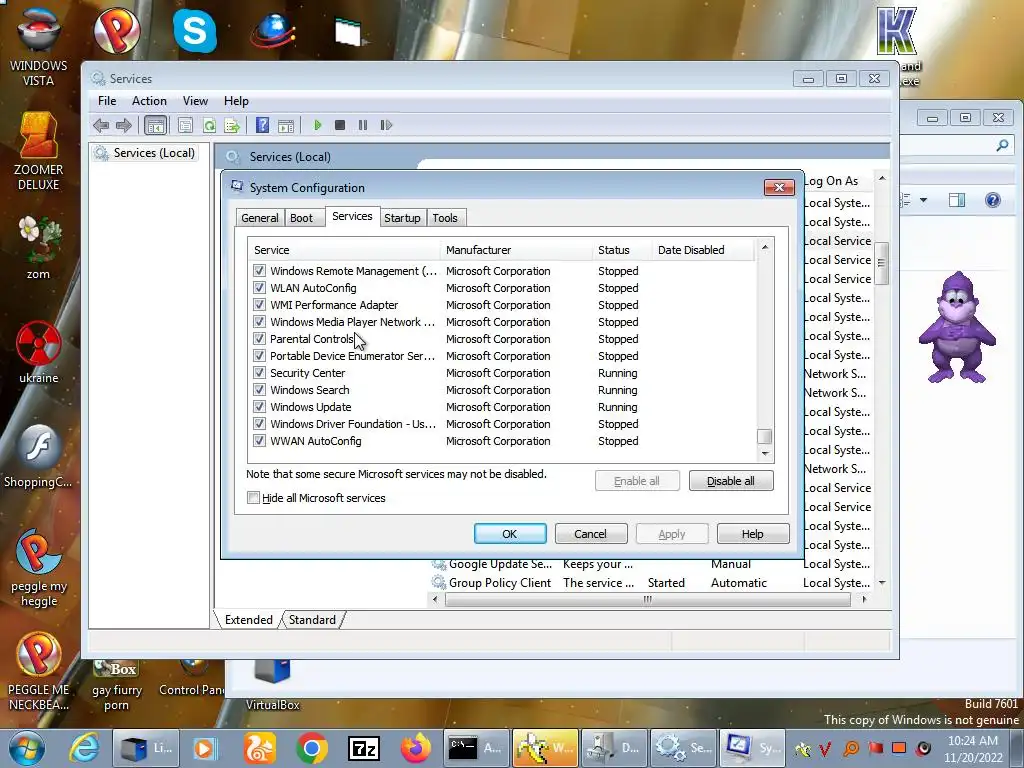This screenshot has height=768, width=1024.
Task: Uncheck Windows Remote Management service
Action: pyautogui.click(x=259, y=270)
